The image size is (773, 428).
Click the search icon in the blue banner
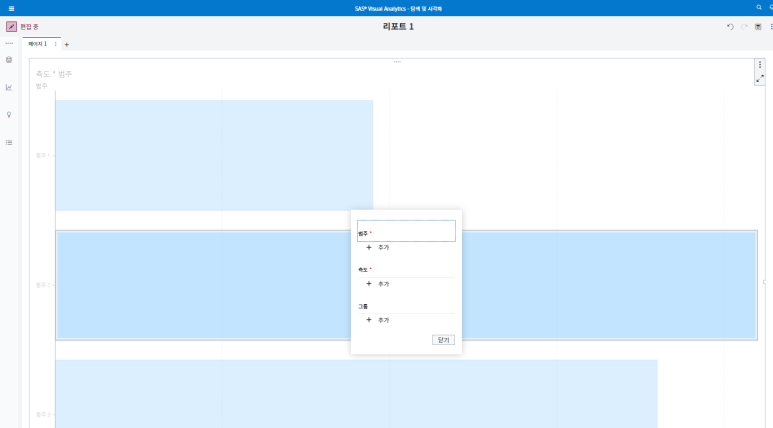tap(759, 7)
